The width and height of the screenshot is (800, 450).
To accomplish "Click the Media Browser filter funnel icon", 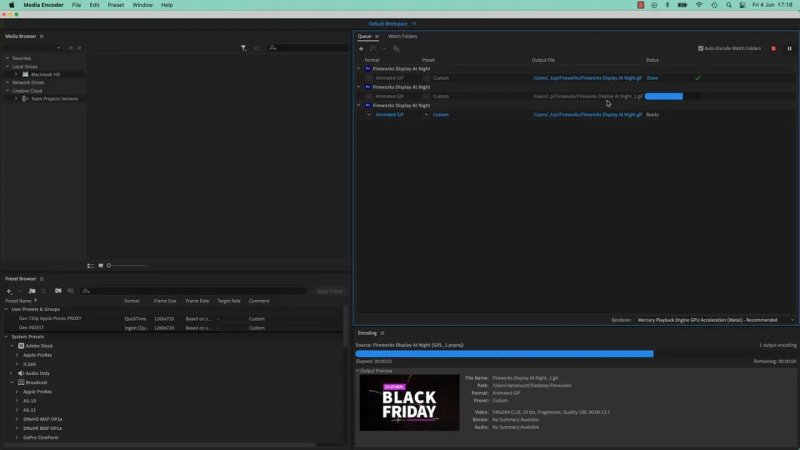I will [x=243, y=48].
